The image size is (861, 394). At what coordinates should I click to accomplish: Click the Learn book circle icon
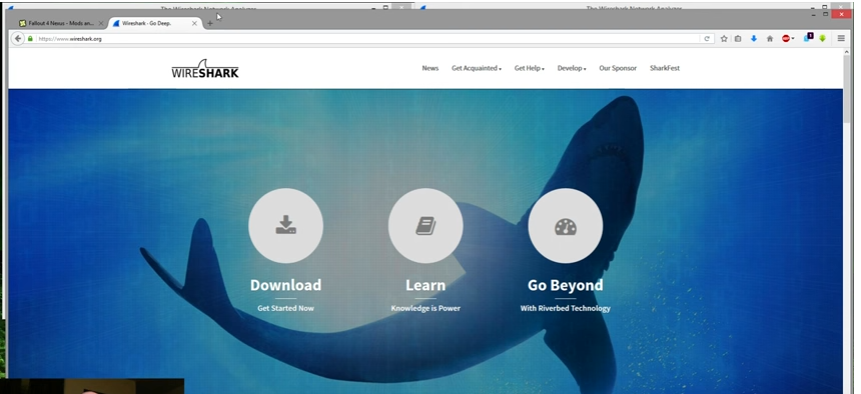pyautogui.click(x=426, y=226)
